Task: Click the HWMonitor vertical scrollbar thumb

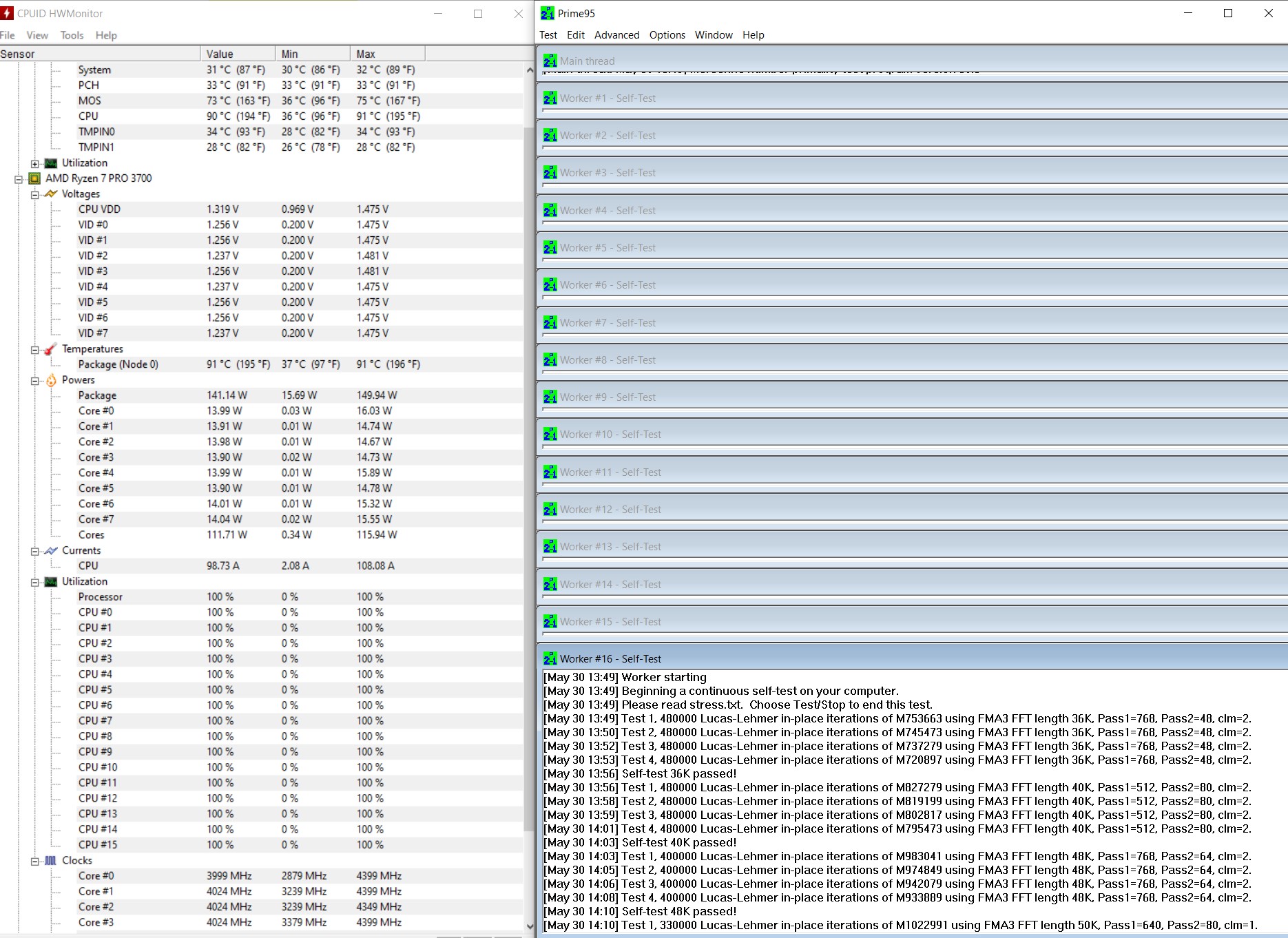Action: click(x=529, y=479)
